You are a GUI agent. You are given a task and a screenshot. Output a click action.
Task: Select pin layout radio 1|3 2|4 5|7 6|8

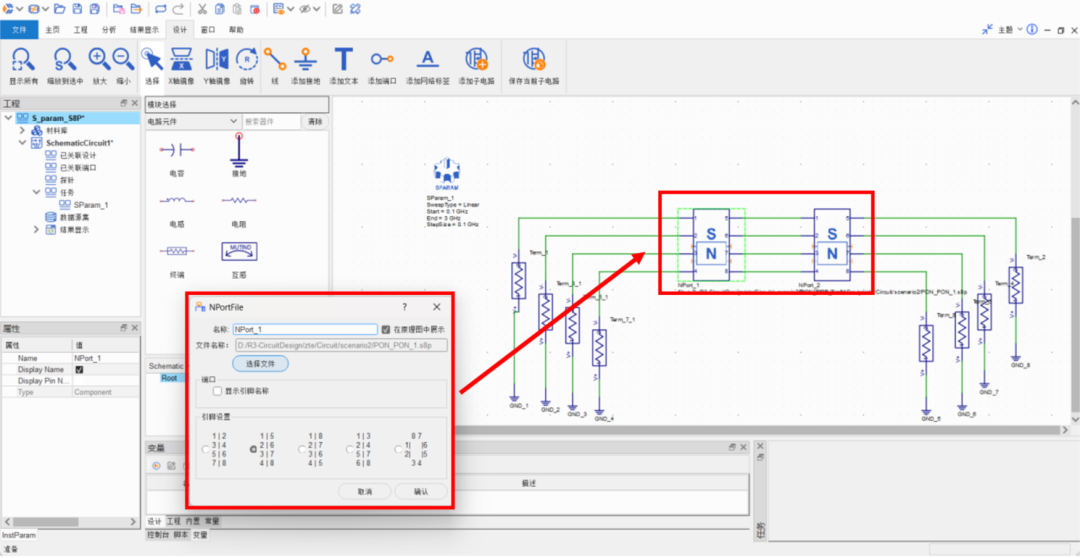(350, 449)
